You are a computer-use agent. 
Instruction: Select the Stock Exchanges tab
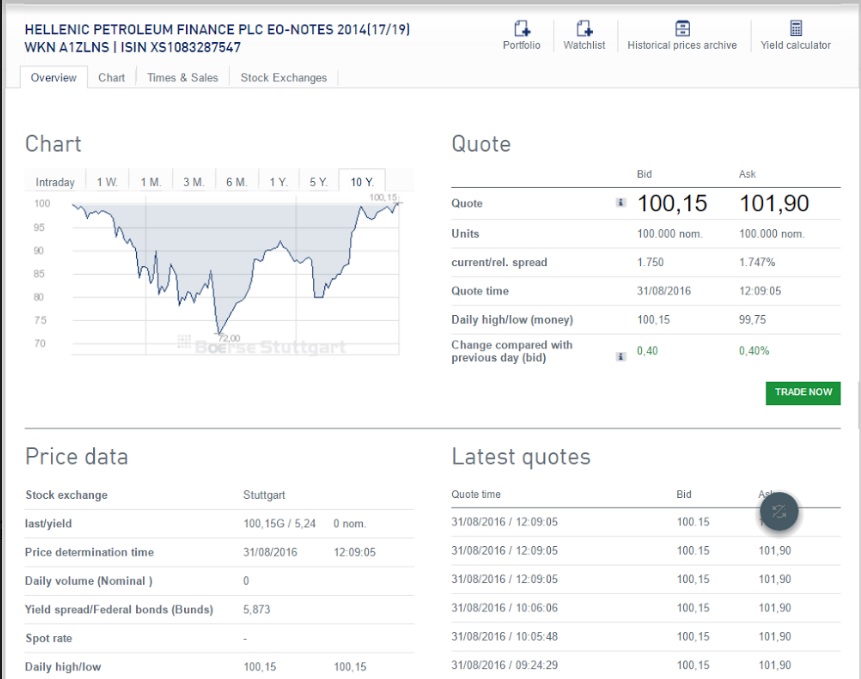tap(284, 78)
